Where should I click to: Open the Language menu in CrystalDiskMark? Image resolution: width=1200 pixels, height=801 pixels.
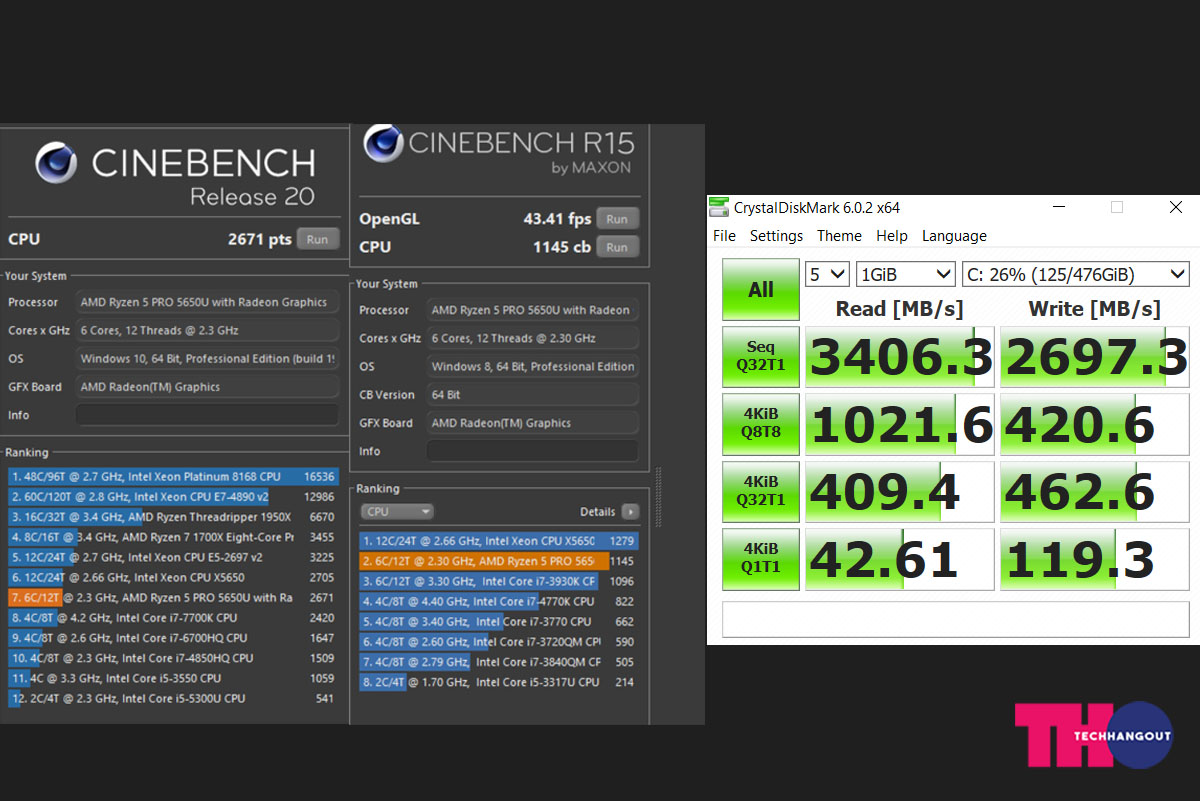pyautogui.click(x=954, y=236)
